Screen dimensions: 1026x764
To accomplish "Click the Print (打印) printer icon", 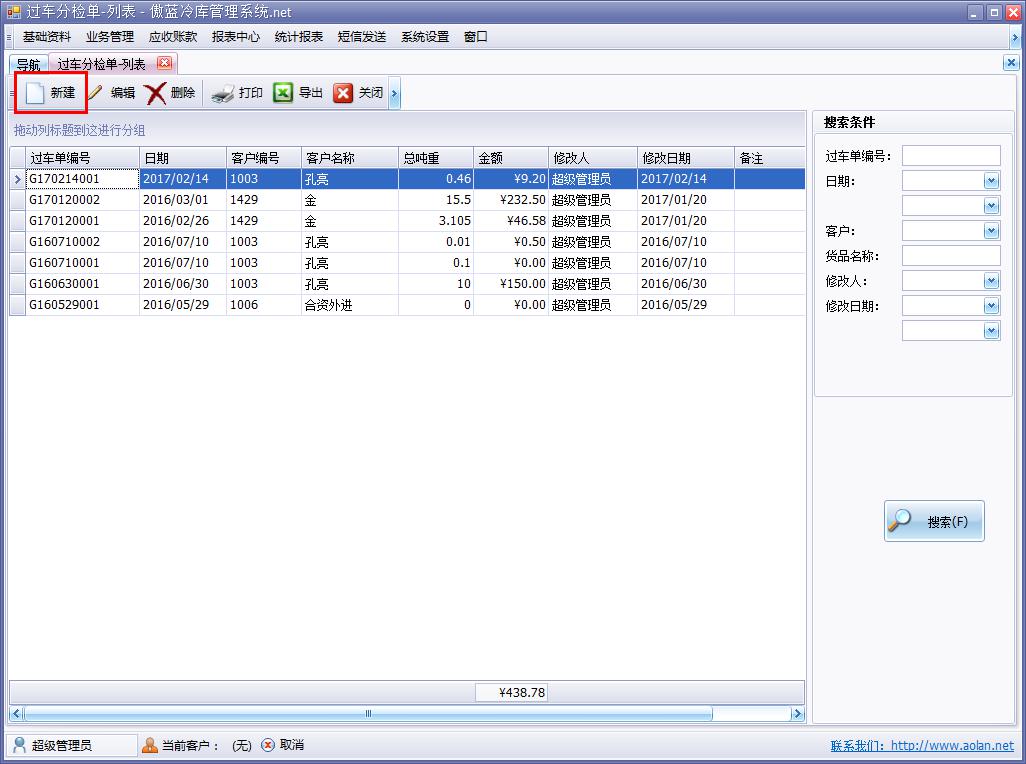I will (x=222, y=93).
